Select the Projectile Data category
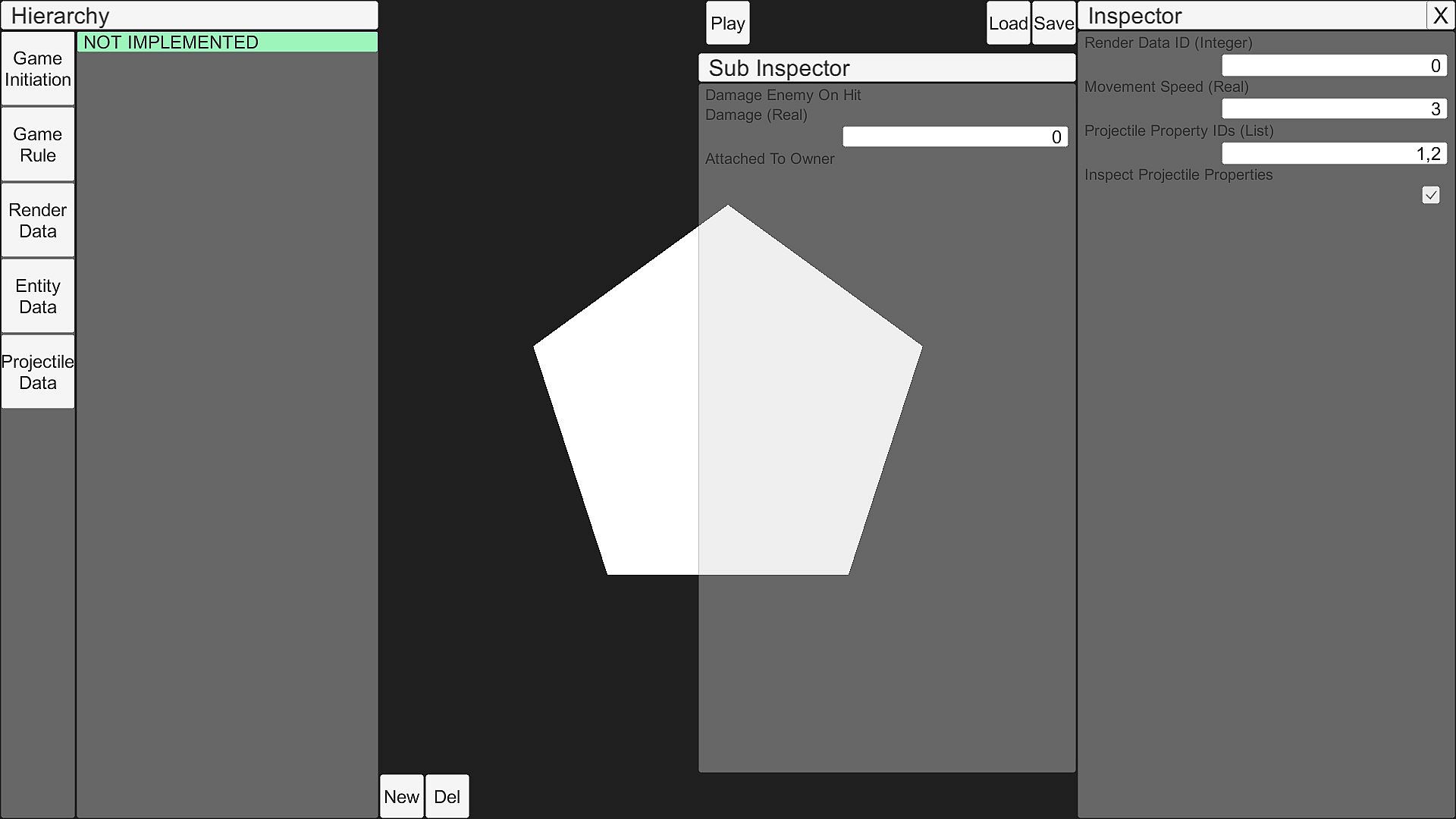The height and width of the screenshot is (819, 1456). point(38,372)
